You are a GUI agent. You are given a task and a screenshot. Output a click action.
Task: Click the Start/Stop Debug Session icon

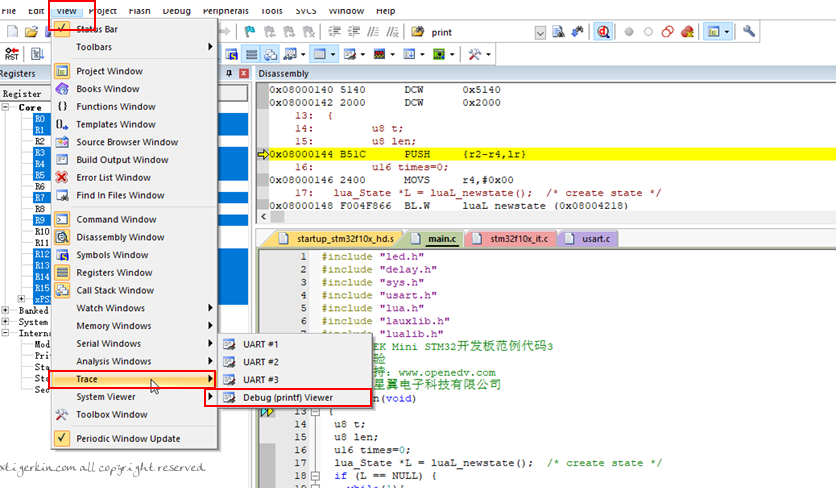[603, 32]
